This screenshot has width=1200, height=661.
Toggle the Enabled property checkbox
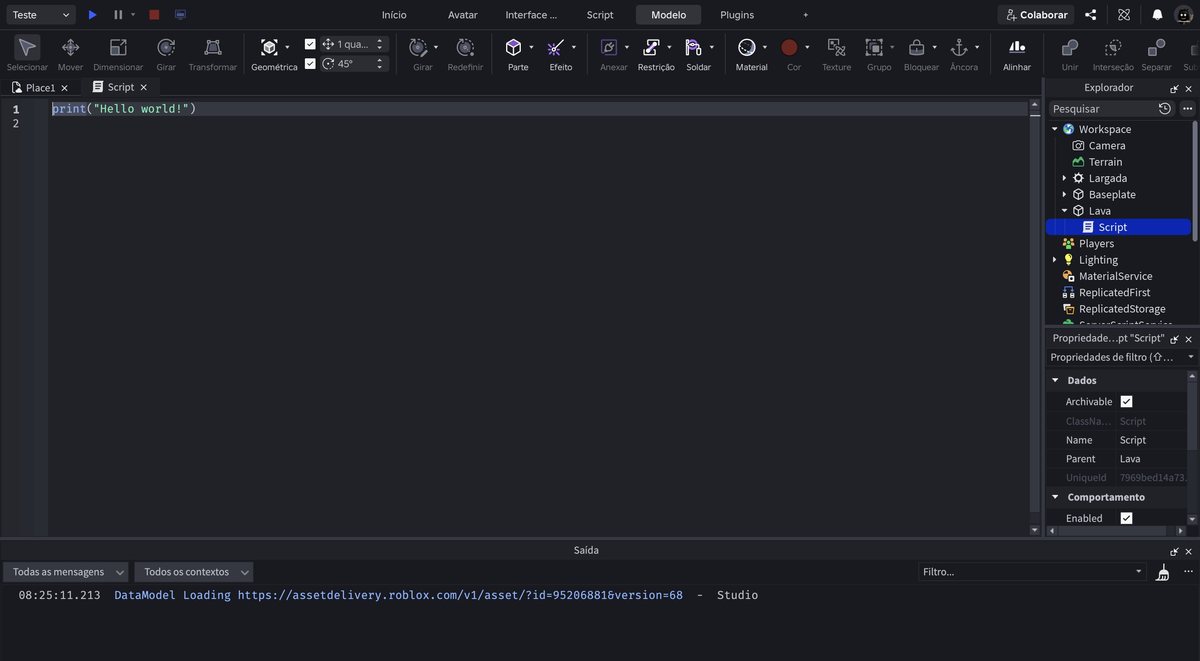point(1126,518)
